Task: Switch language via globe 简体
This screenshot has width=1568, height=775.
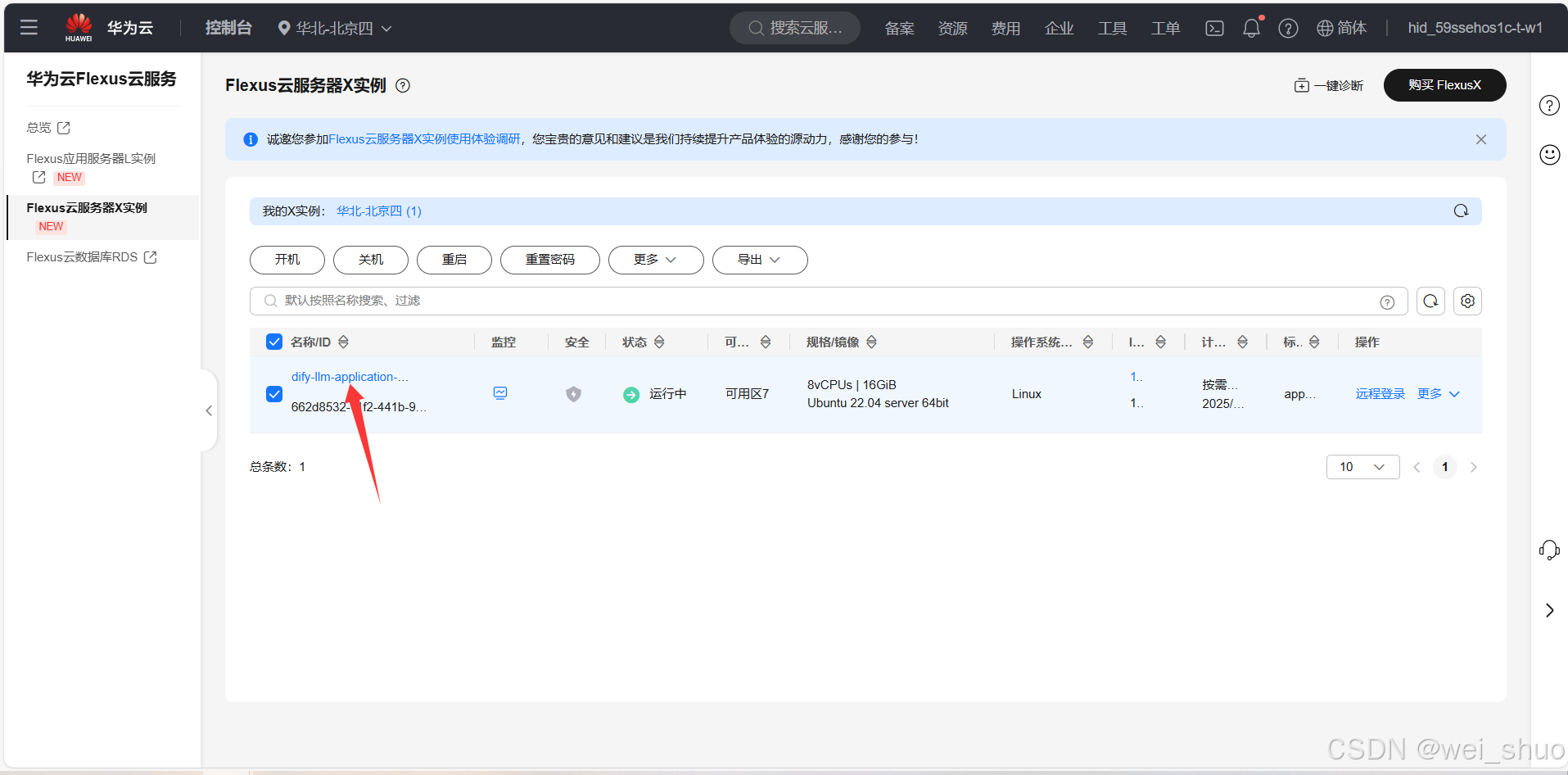Action: pos(1341,29)
